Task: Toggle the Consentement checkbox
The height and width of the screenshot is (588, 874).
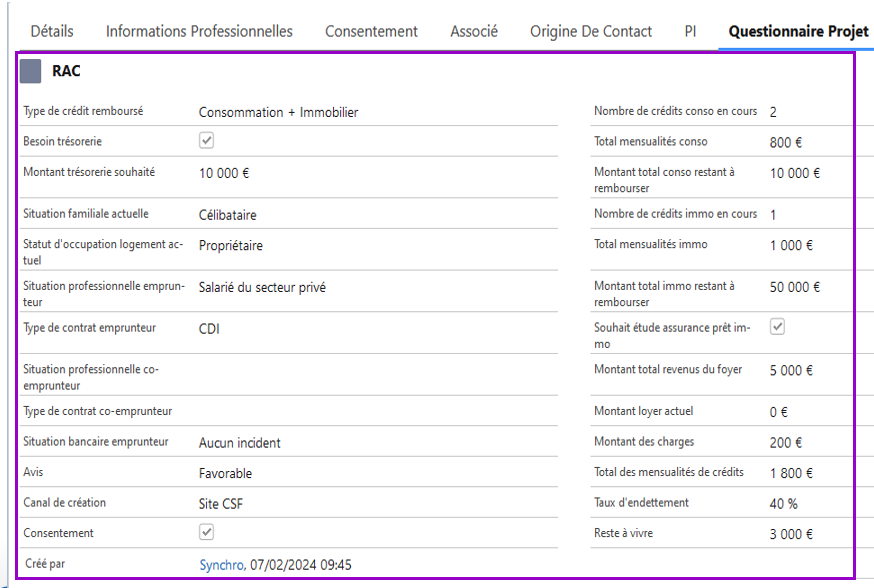Action: [x=206, y=532]
